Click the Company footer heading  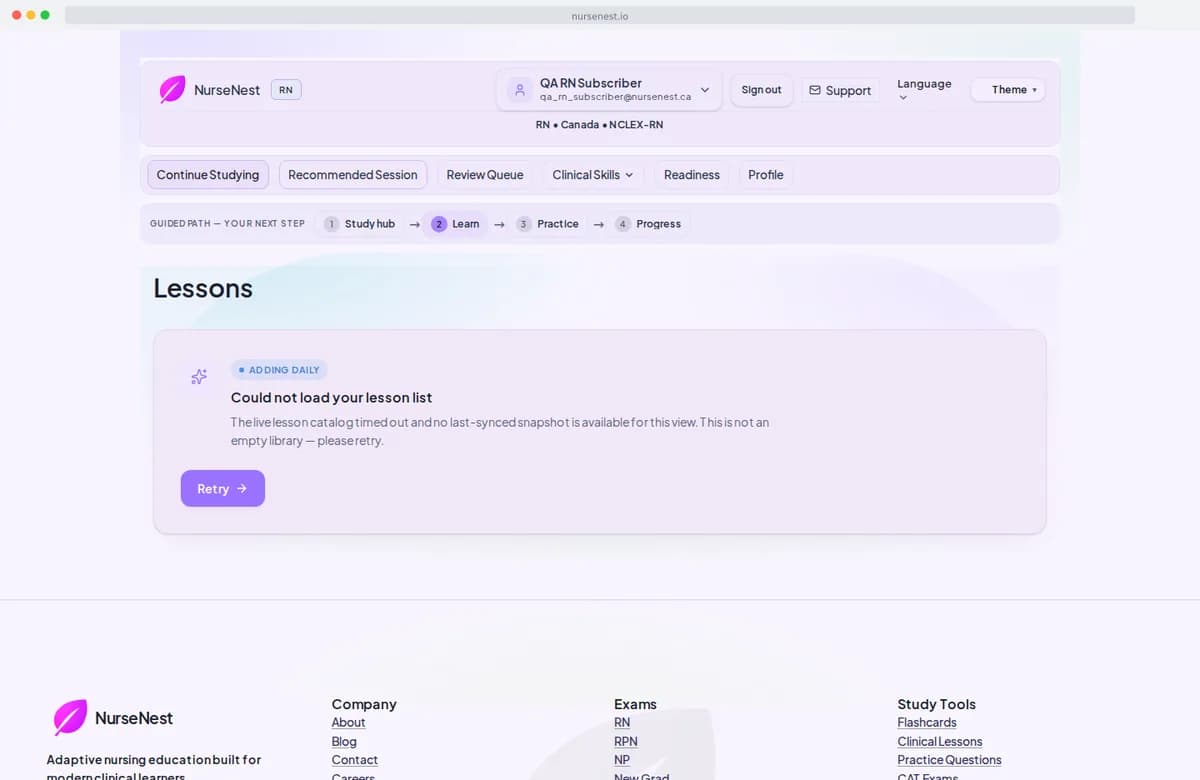tap(364, 704)
